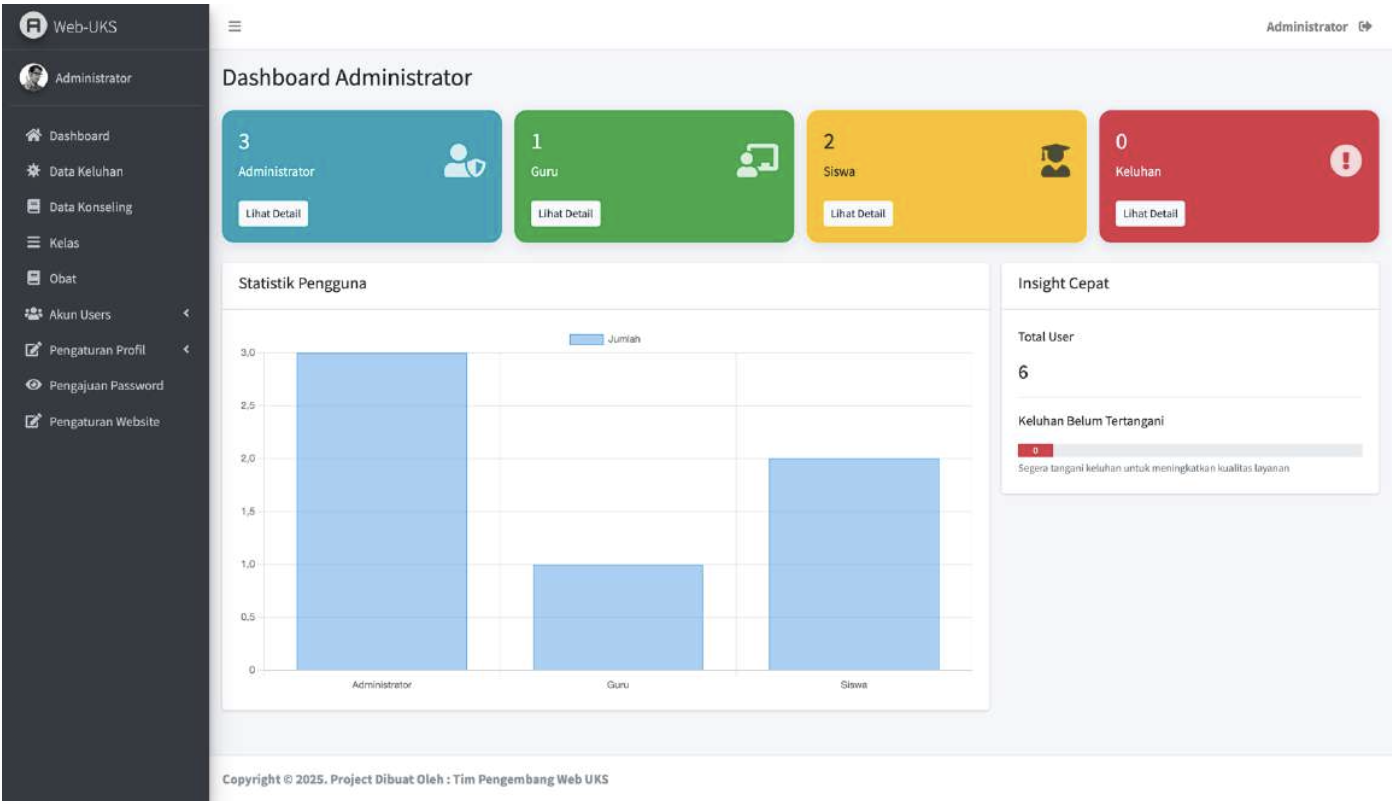Click the Web-UKS logo icon
This screenshot has width=1398, height=804.
pyautogui.click(x=34, y=26)
